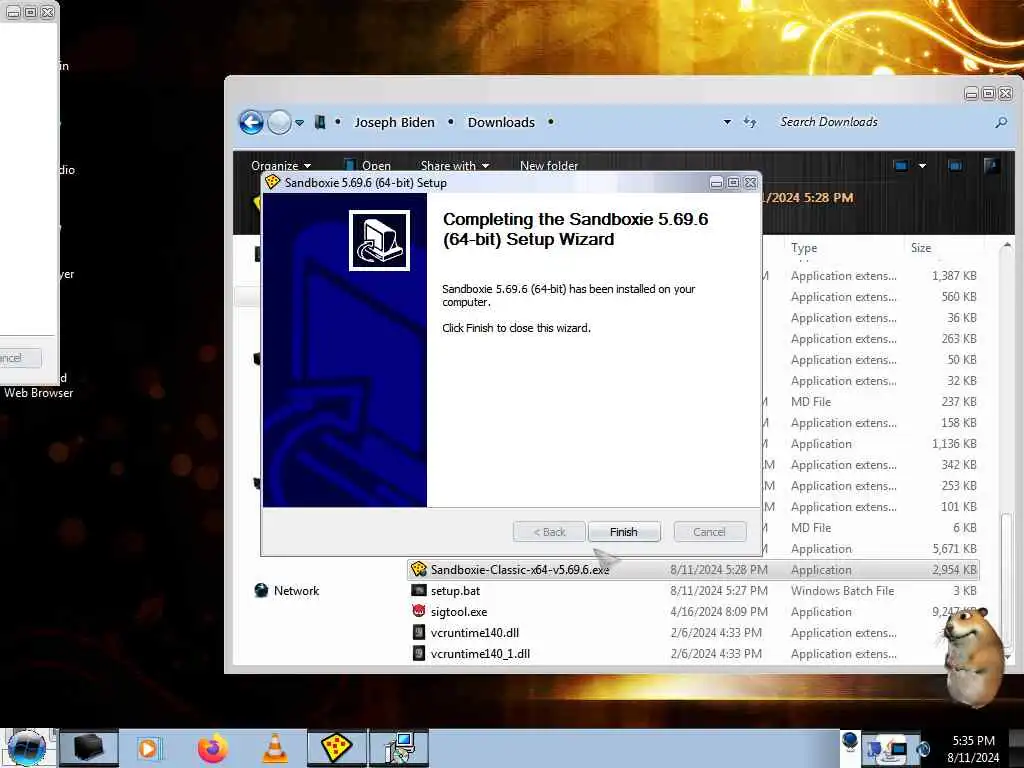
Task: Select the setup.bat file
Action: pyautogui.click(x=693, y=590)
